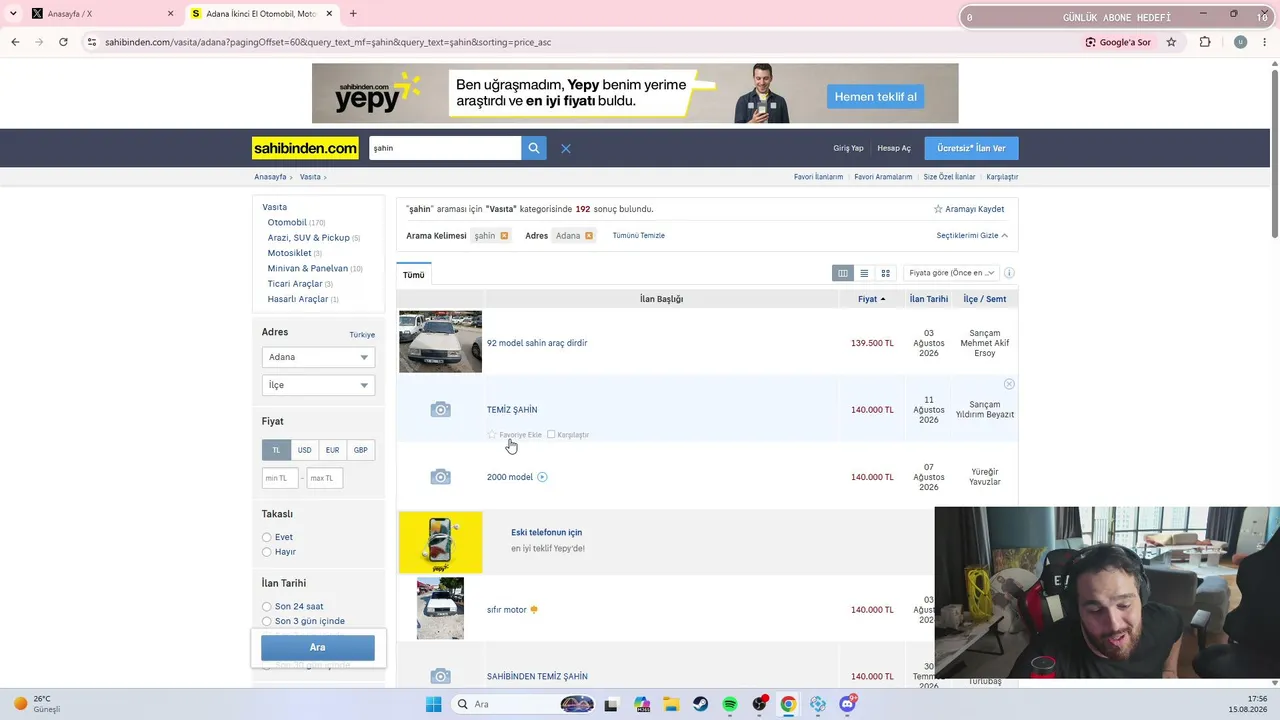Screen dimensions: 1280x720
Task: Click the Ücretsiz İlan Ver button
Action: [971, 148]
